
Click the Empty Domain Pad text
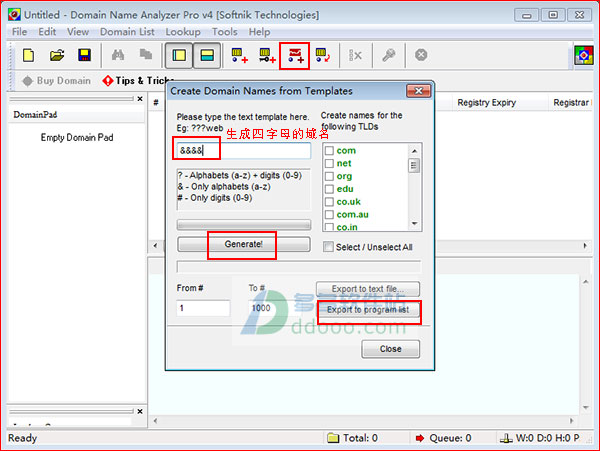point(77,137)
